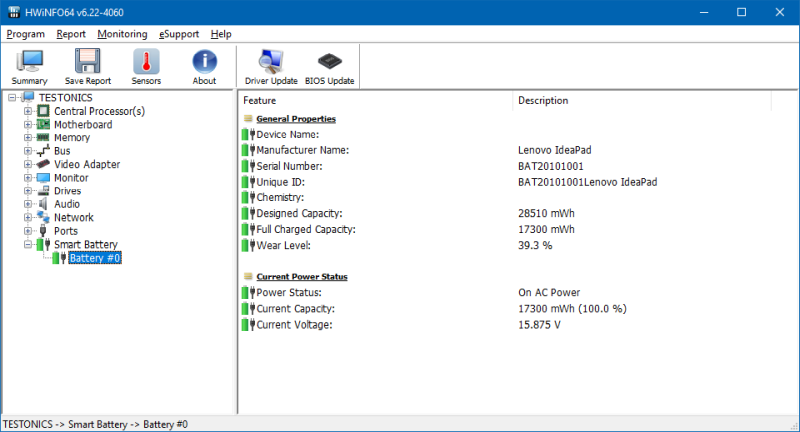Click the Bus tree icon
This screenshot has height=432, width=800.
point(43,150)
